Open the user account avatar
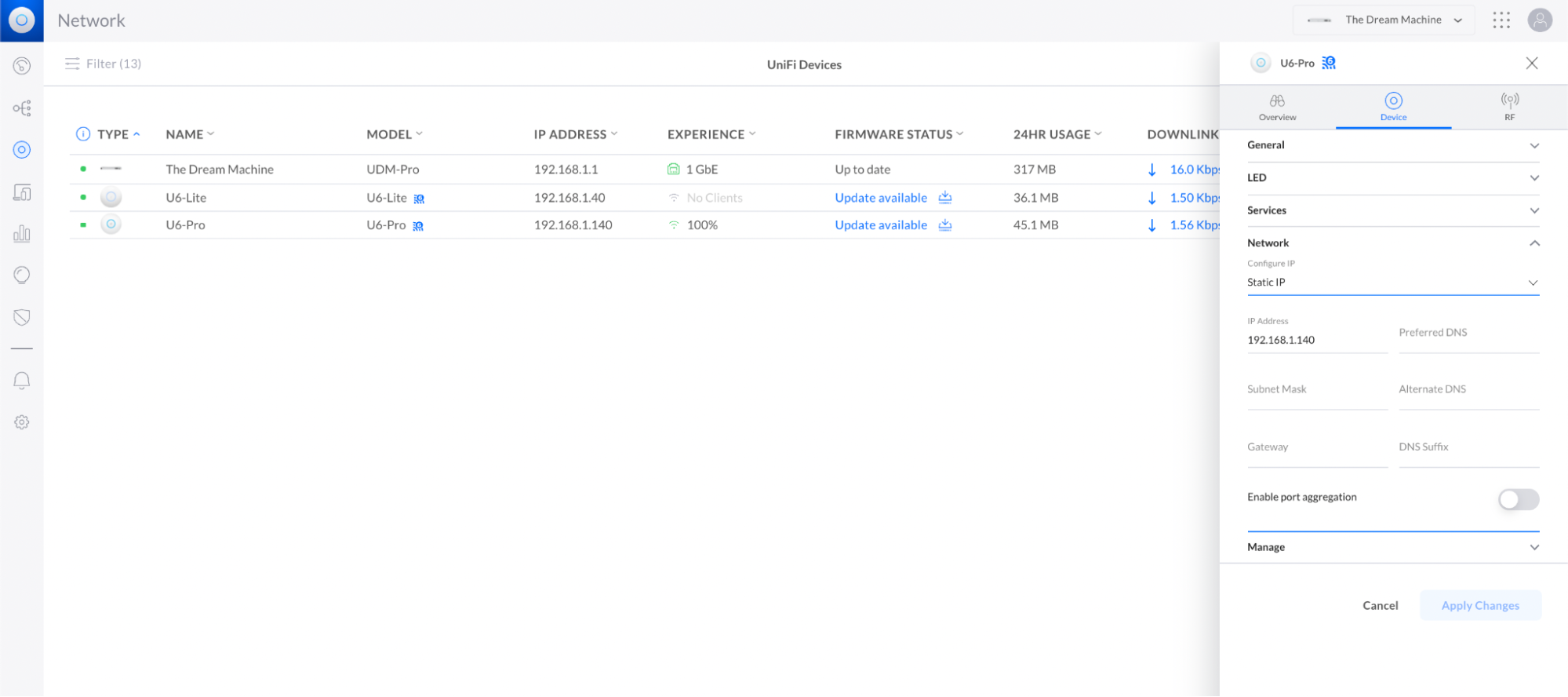The height and width of the screenshot is (697, 1568). click(x=1540, y=20)
